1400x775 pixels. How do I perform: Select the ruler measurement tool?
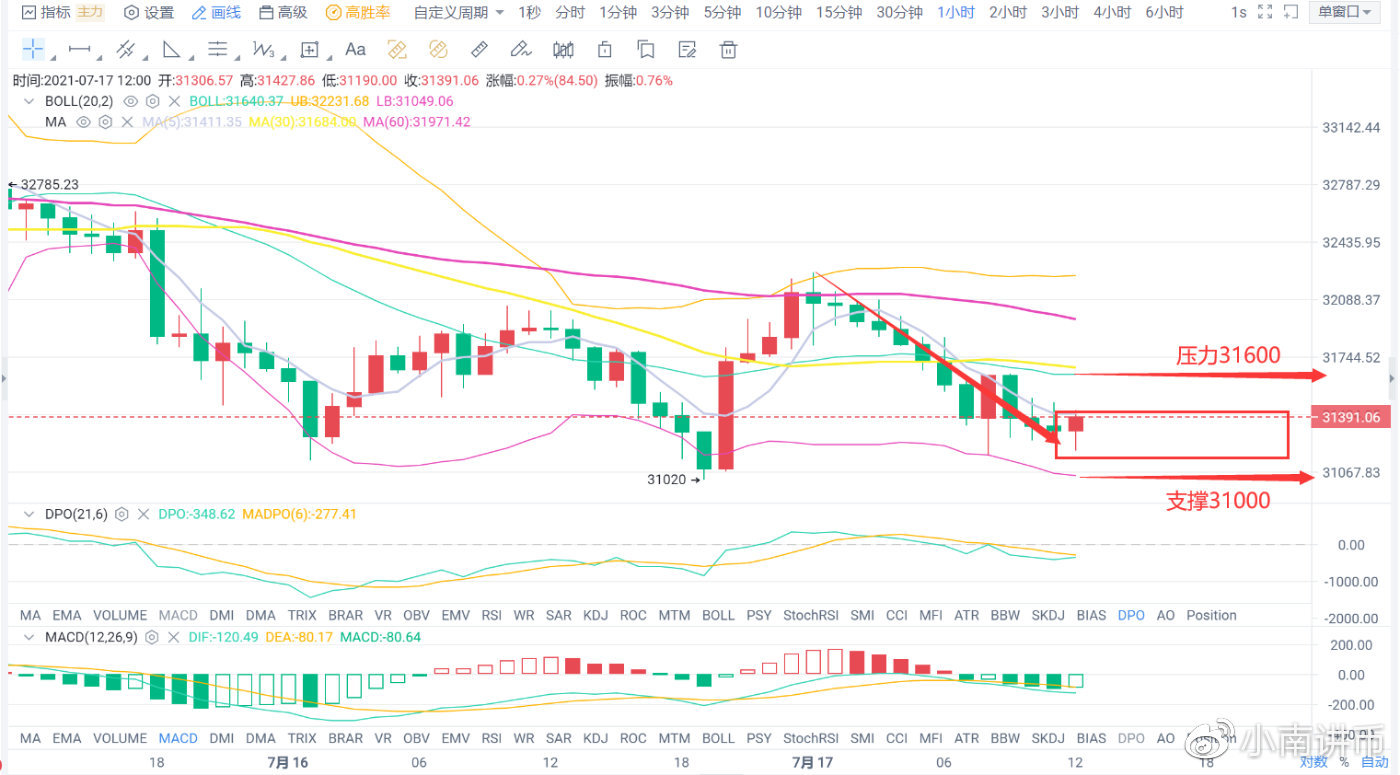(479, 49)
